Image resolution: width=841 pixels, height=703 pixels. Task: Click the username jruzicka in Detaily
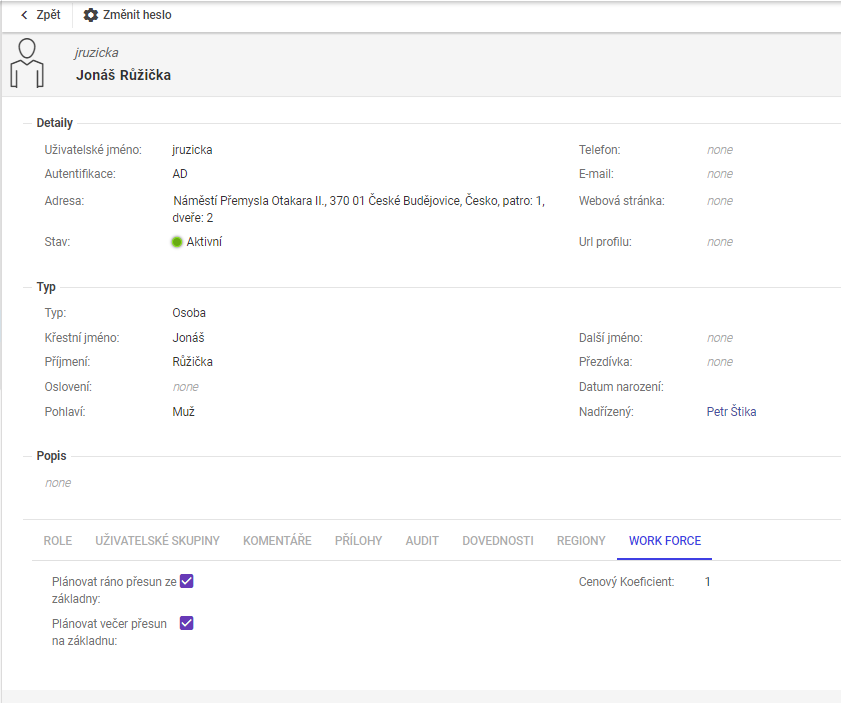pos(193,148)
